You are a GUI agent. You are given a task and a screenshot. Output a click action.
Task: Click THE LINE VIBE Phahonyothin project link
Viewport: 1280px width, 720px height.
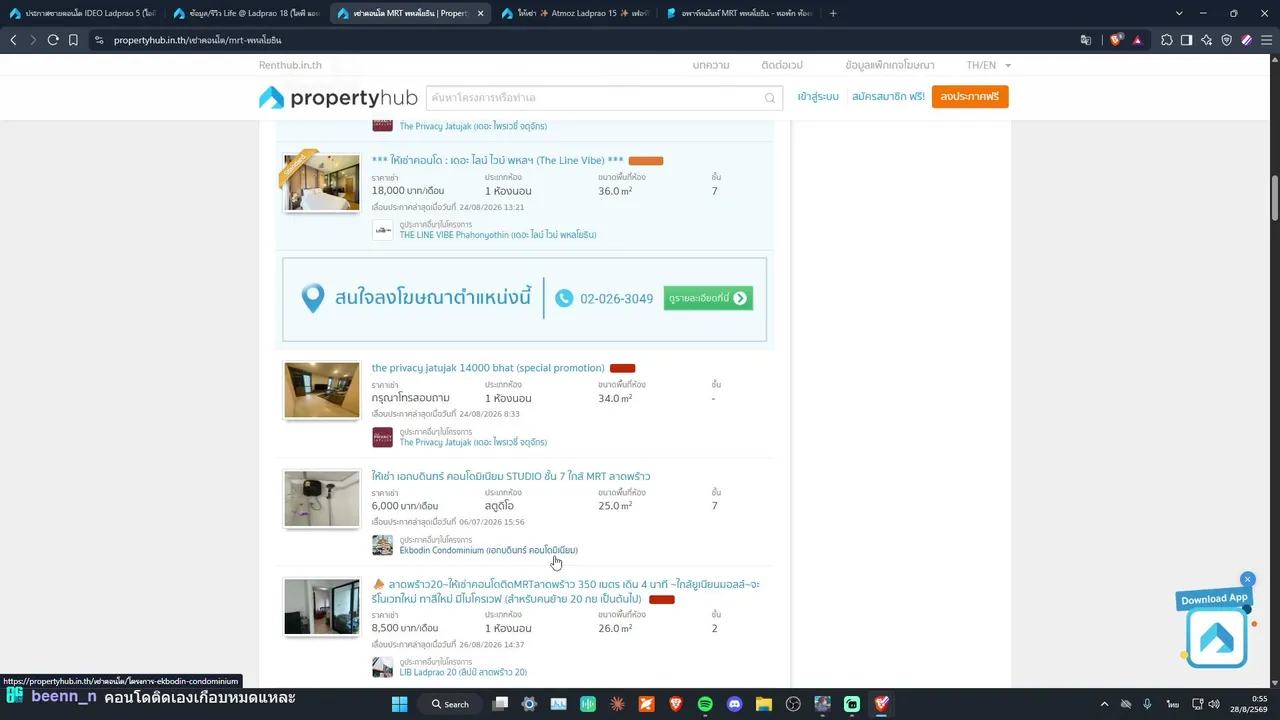click(498, 235)
